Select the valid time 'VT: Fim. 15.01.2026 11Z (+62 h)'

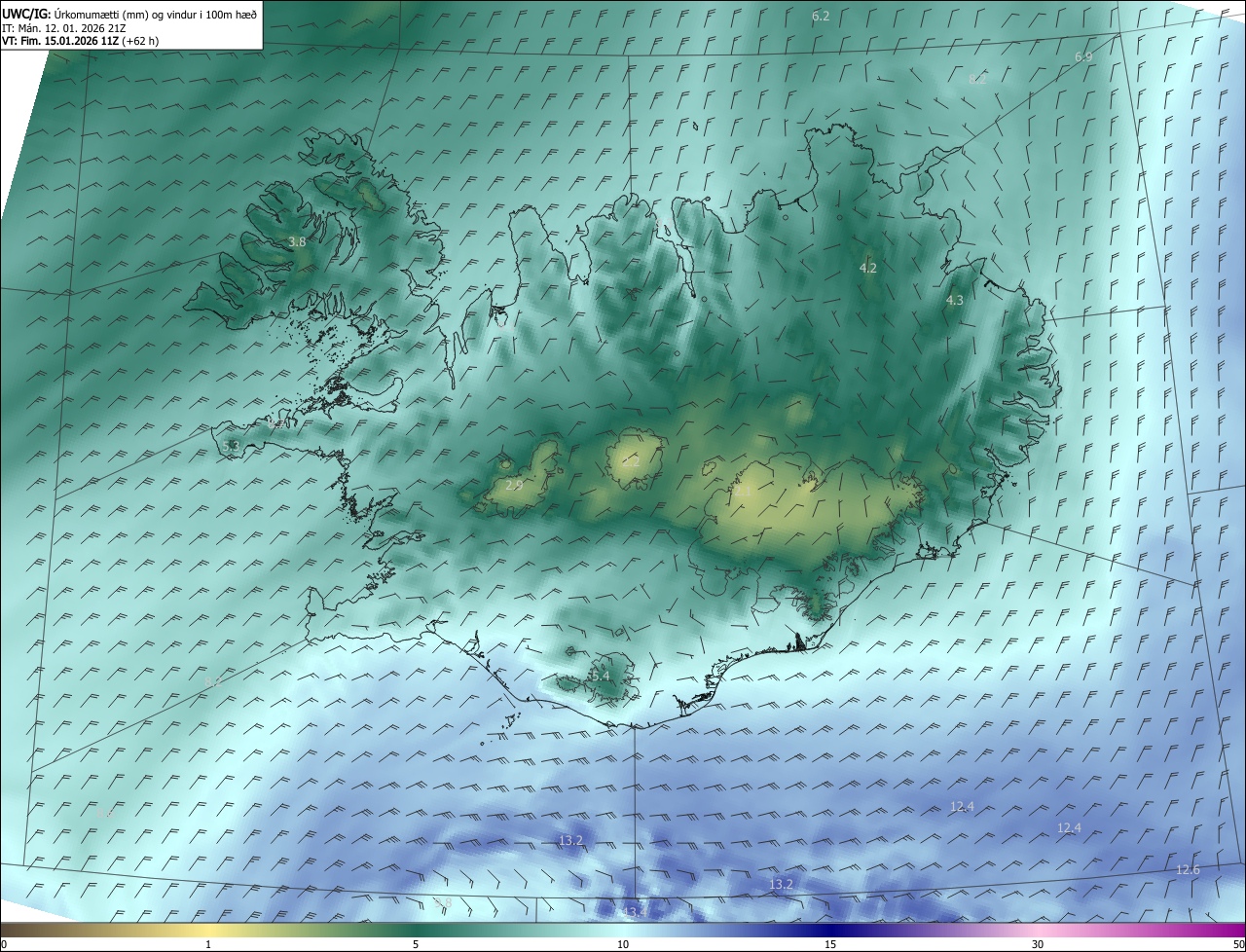[81, 41]
